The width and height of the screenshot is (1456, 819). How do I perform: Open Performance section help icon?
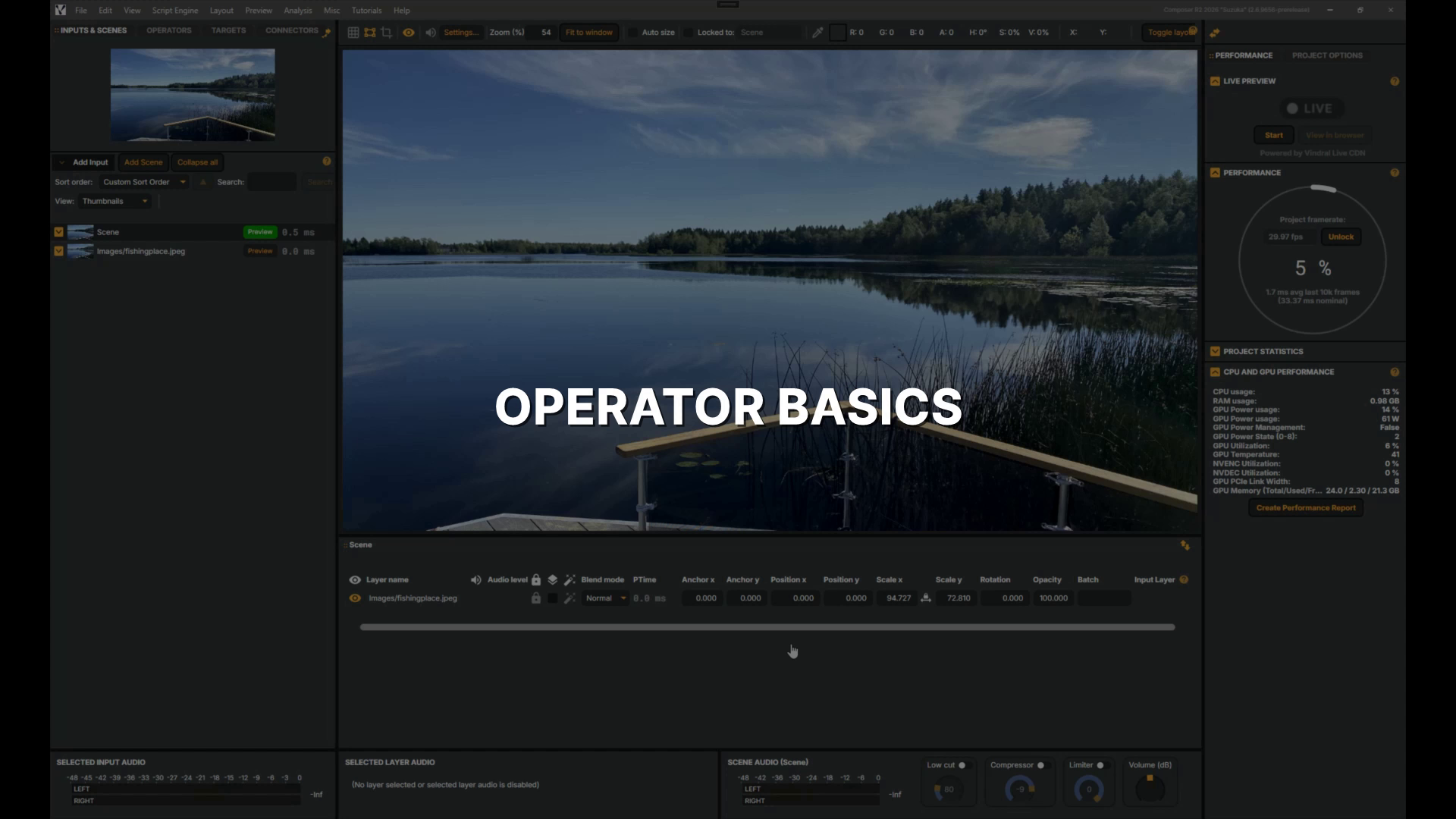pyautogui.click(x=1395, y=173)
